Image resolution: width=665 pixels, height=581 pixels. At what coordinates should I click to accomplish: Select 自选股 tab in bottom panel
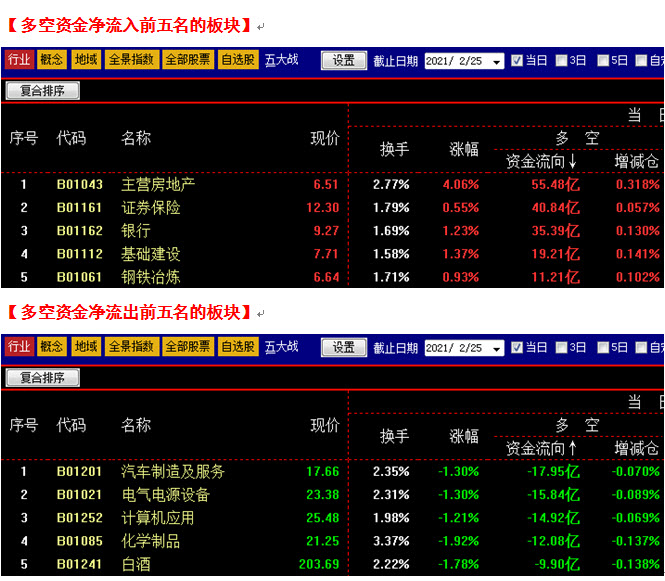[238, 346]
